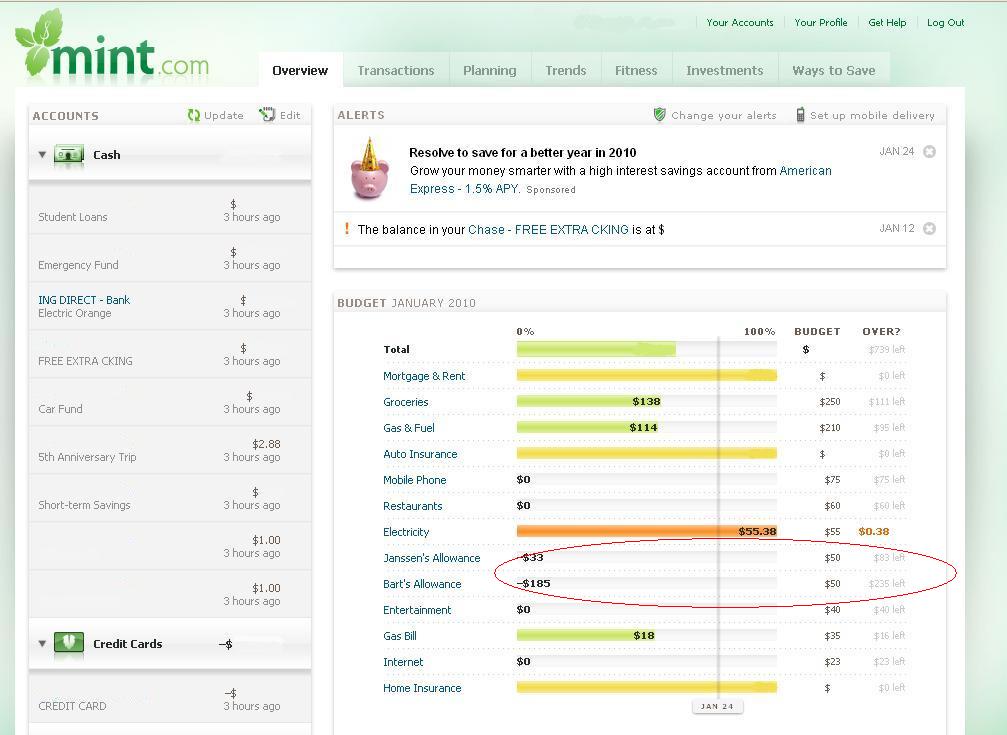The image size is (1007, 735).
Task: Open Bart's Allowance budget category
Action: point(422,584)
